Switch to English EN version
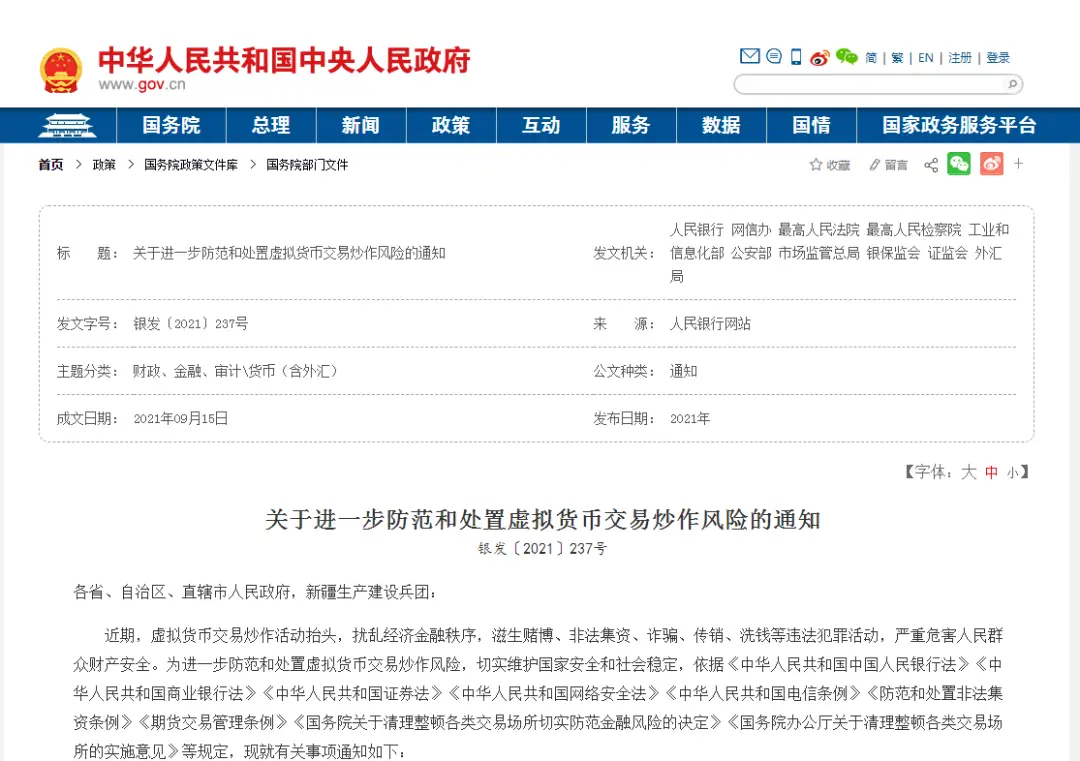 click(x=926, y=58)
